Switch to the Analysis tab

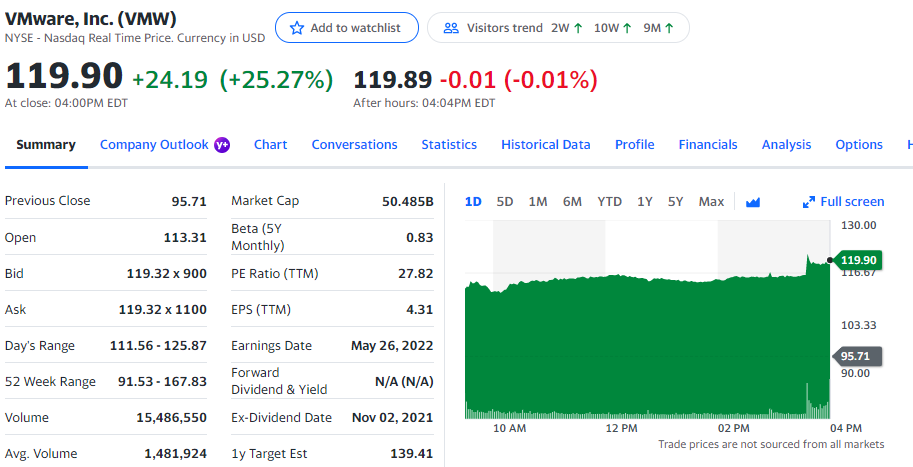point(786,145)
